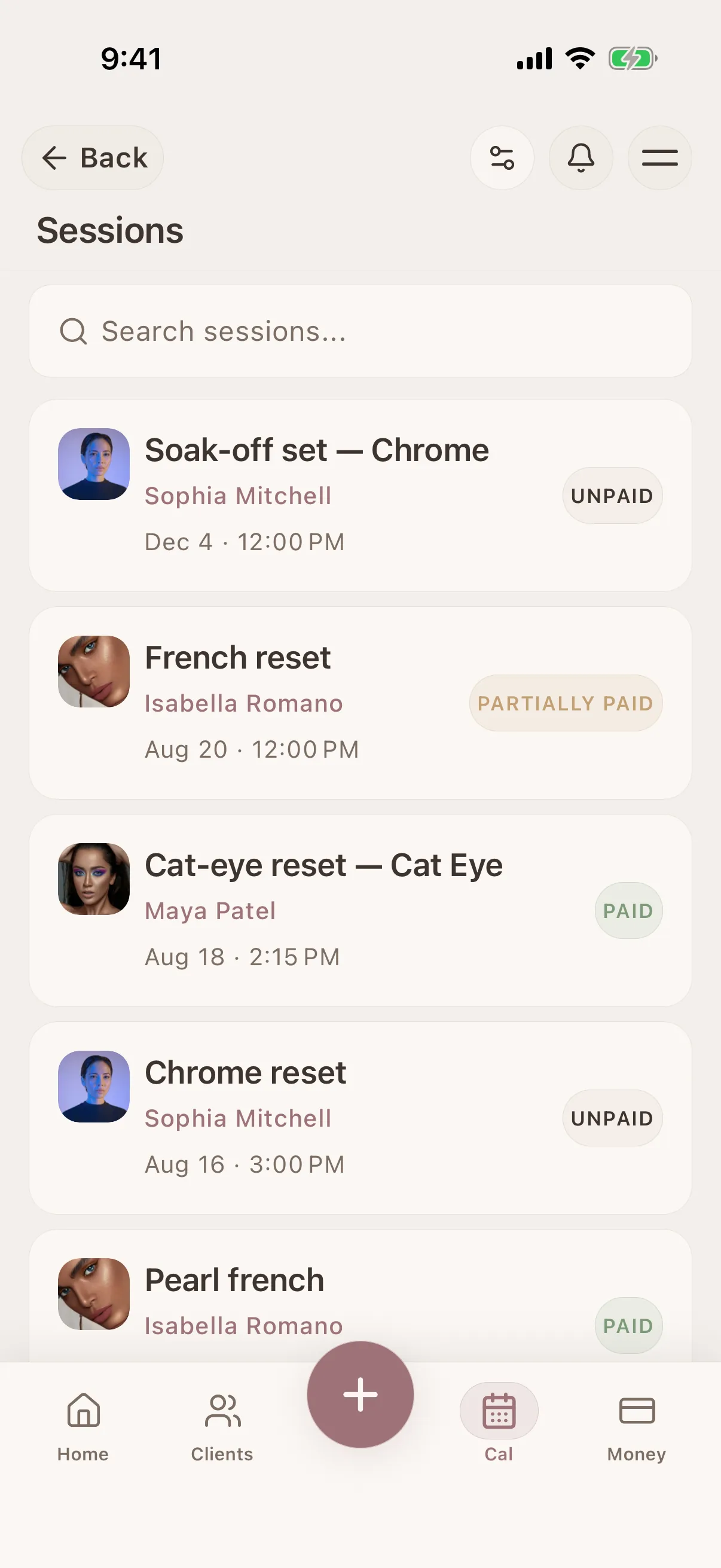721x1568 pixels.
Task: Tap UNPAID badge on Chrome reset
Action: 612,1118
